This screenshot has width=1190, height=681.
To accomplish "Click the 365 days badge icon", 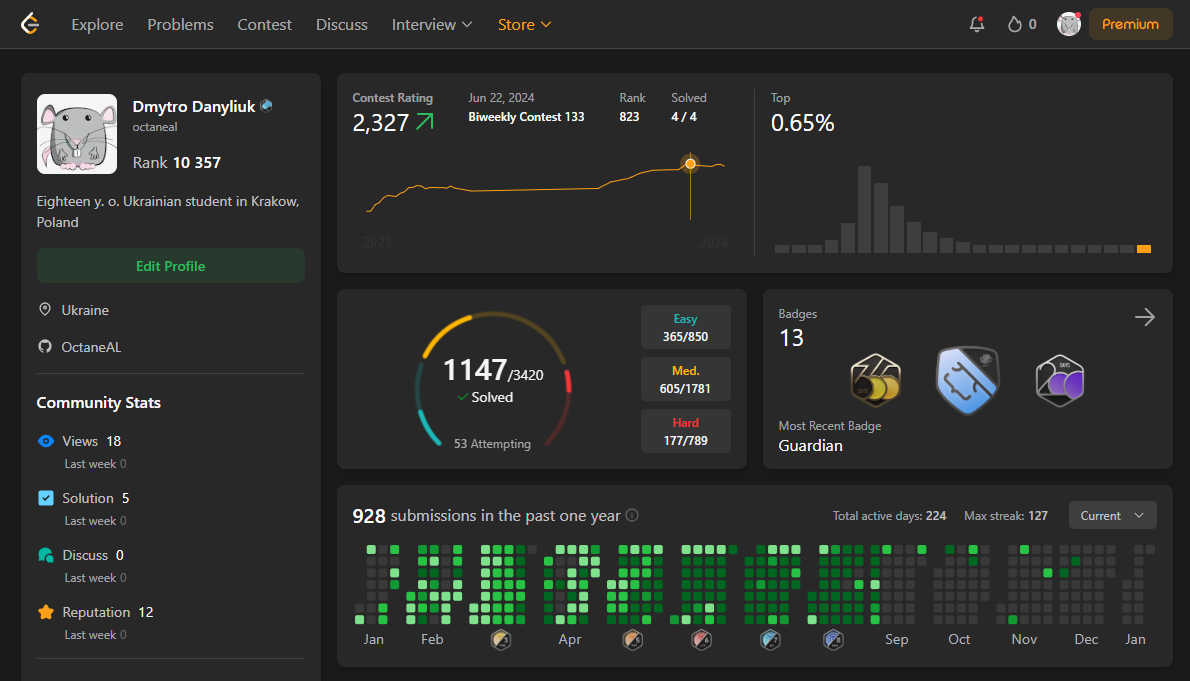I will [875, 380].
